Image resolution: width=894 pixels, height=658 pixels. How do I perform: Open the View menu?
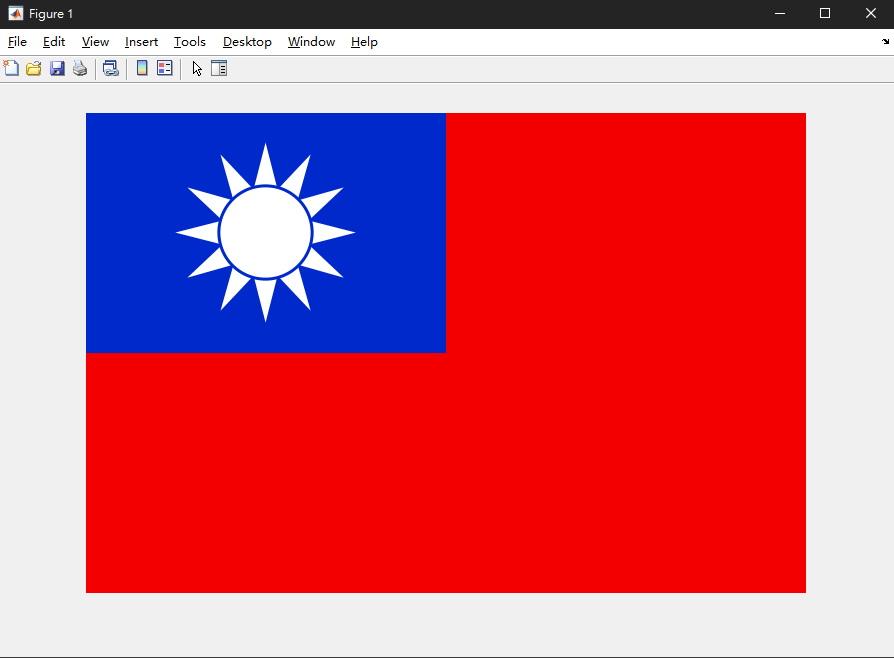tap(95, 42)
